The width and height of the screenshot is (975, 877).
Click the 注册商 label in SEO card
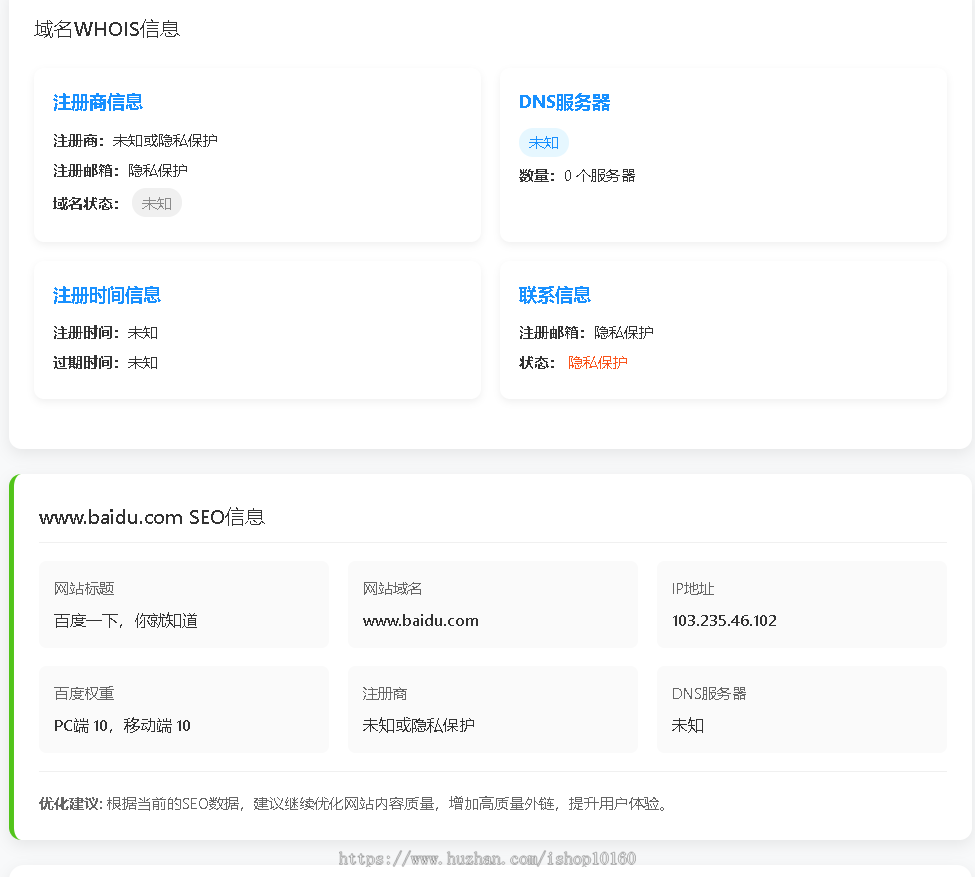385,694
